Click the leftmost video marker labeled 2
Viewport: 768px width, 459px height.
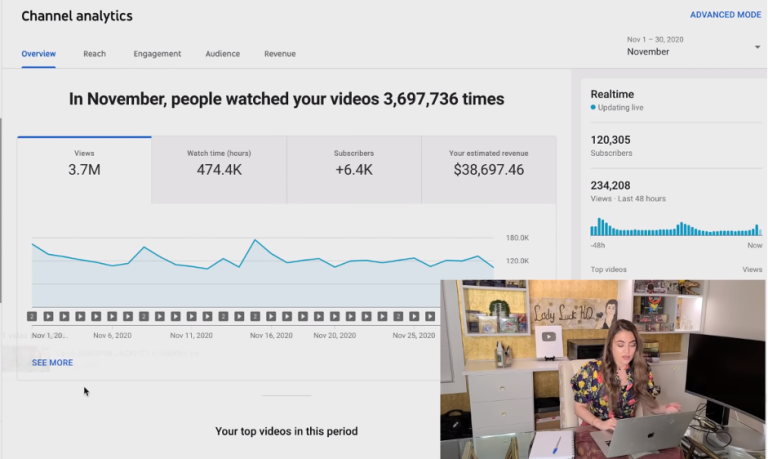[32, 316]
